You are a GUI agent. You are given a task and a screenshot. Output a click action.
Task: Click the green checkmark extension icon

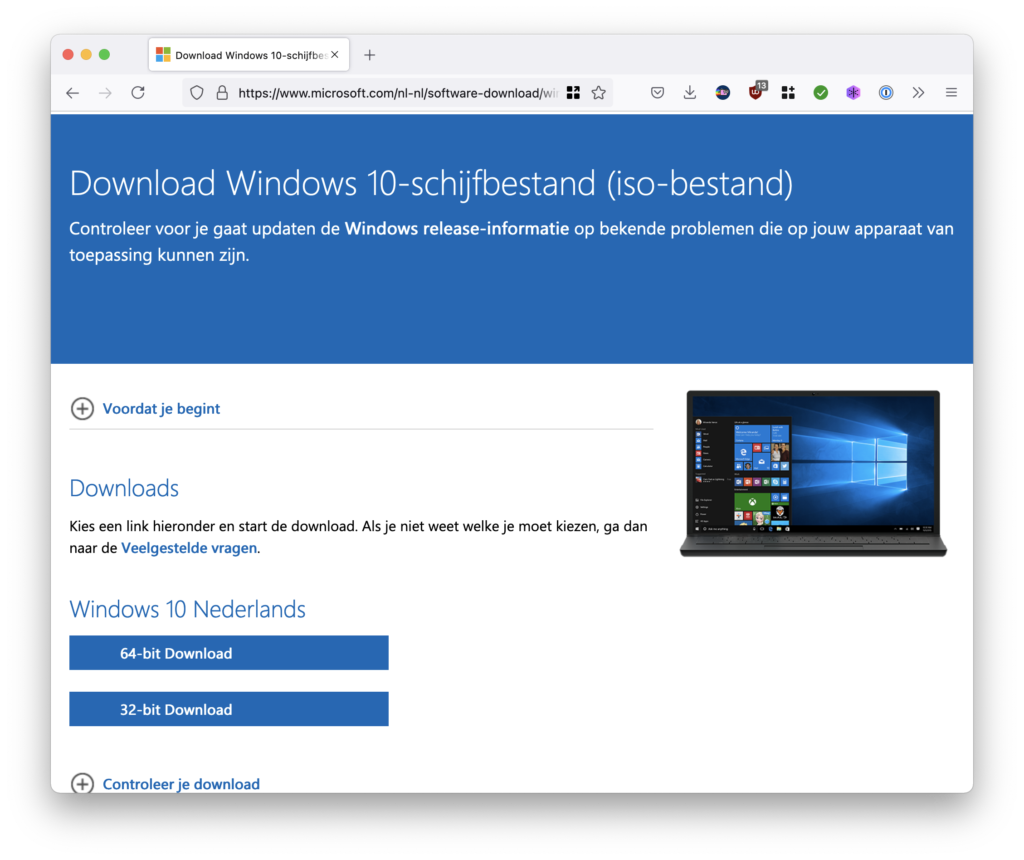[821, 93]
